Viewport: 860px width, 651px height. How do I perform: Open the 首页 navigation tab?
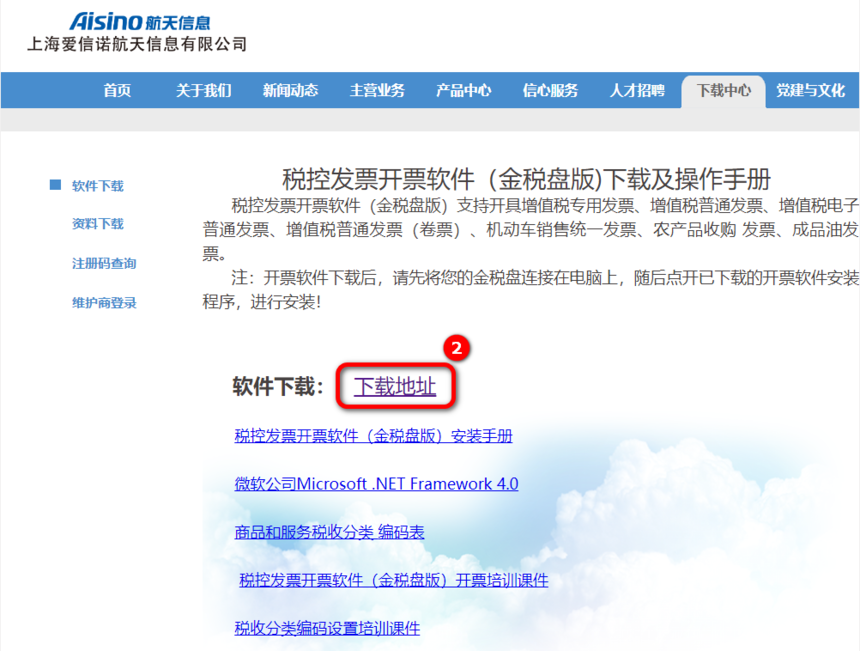click(117, 90)
